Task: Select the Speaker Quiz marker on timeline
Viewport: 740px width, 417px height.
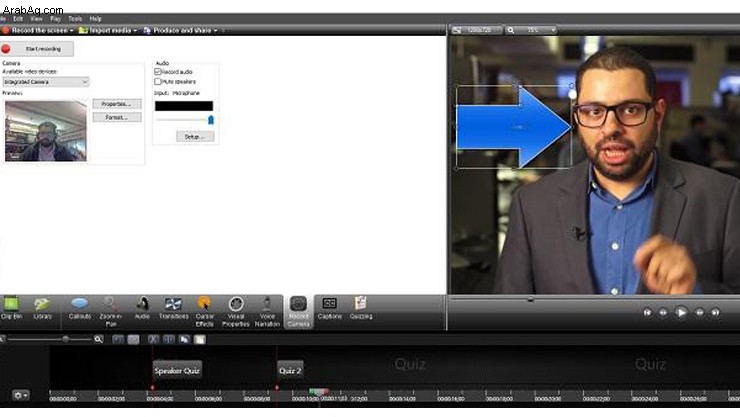Action: pos(178,369)
